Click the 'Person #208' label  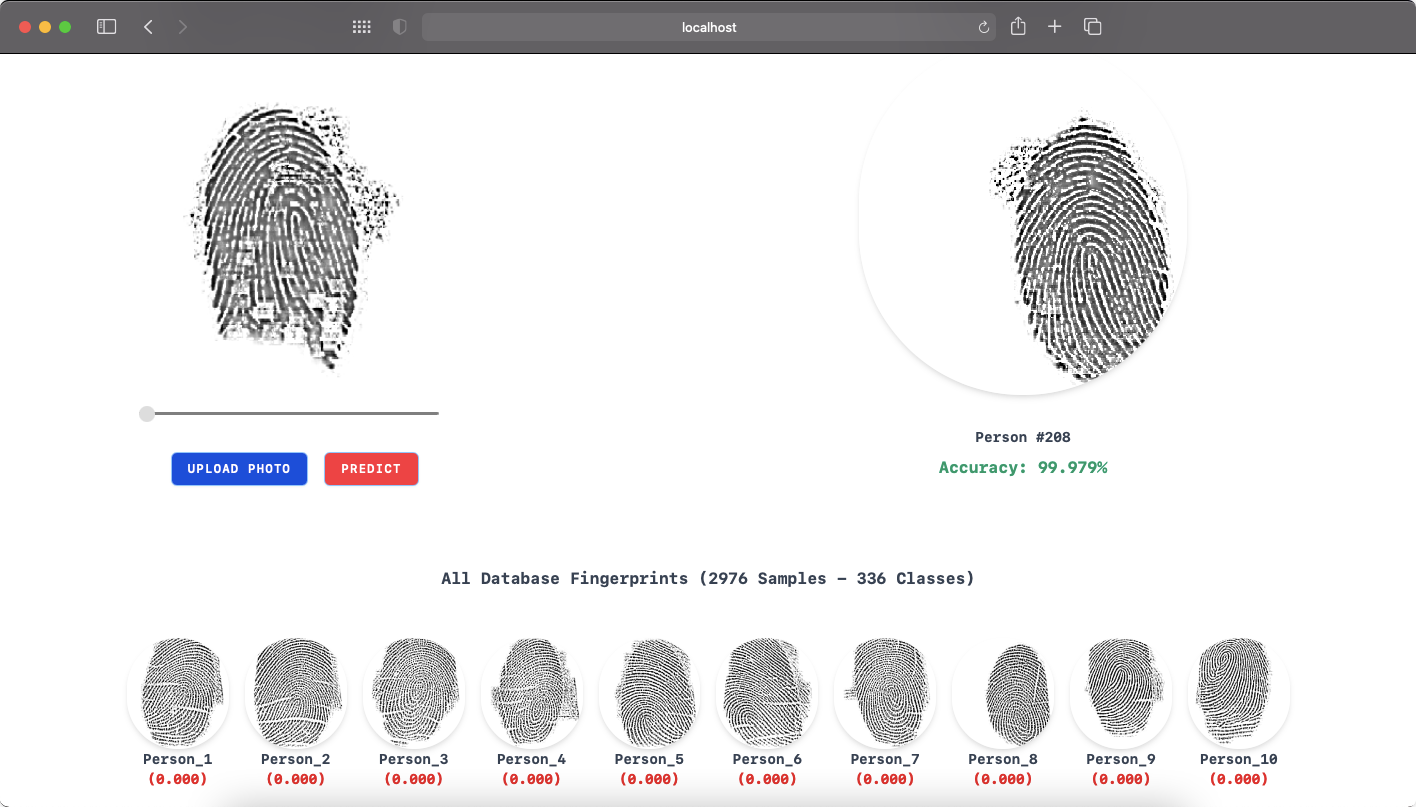(x=1023, y=437)
